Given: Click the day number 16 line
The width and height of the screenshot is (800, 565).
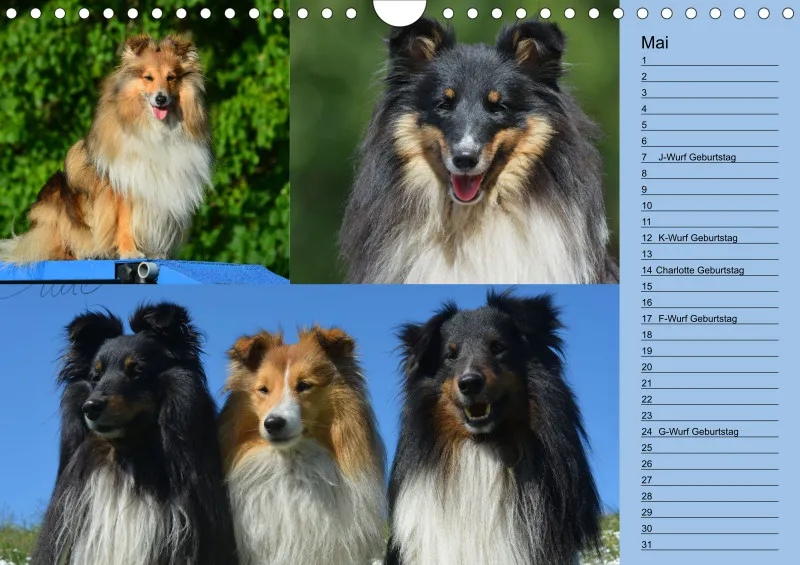Looking at the screenshot, I should pyautogui.click(x=709, y=303).
